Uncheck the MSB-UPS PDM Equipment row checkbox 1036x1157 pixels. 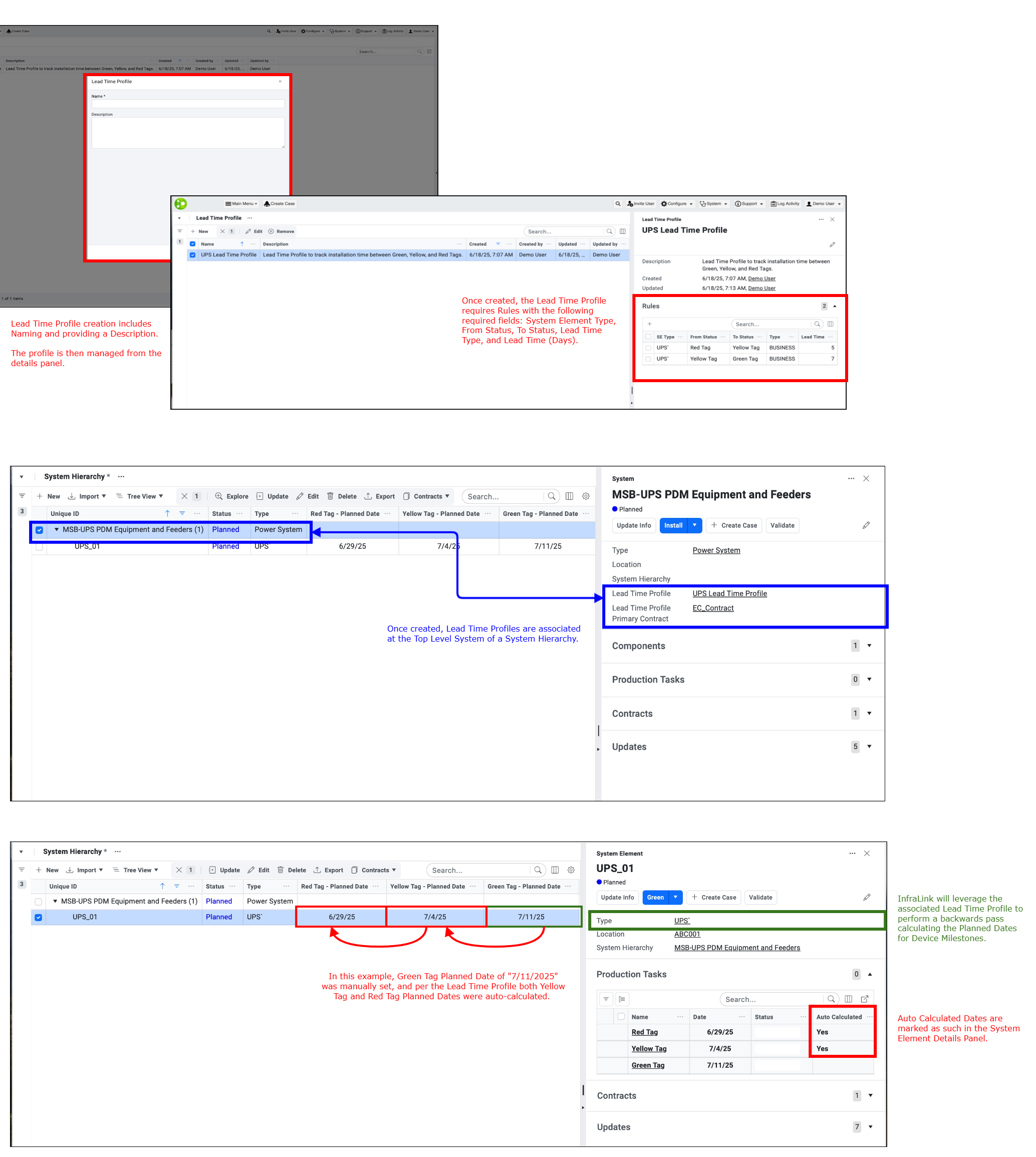click(39, 530)
